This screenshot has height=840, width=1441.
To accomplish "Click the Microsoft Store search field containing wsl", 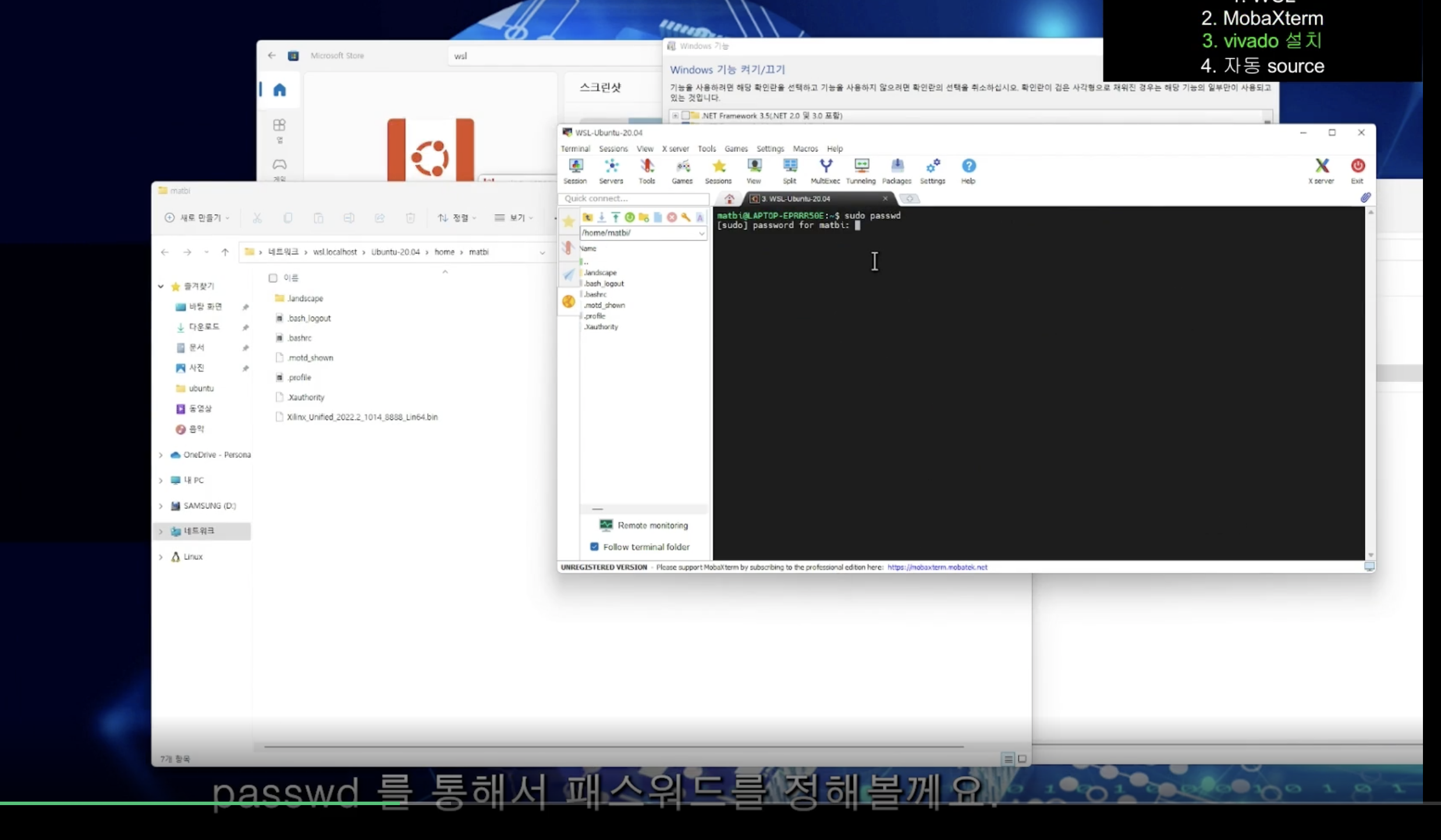I will pos(556,56).
